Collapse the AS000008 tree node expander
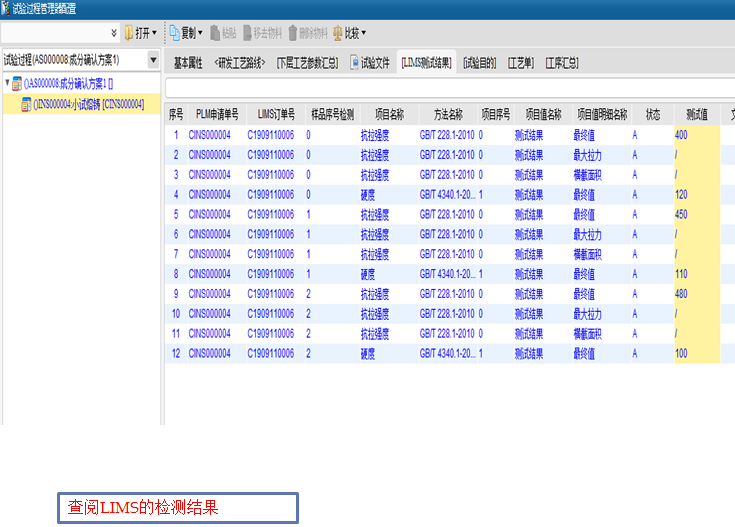This screenshot has width=735, height=527. (8, 85)
